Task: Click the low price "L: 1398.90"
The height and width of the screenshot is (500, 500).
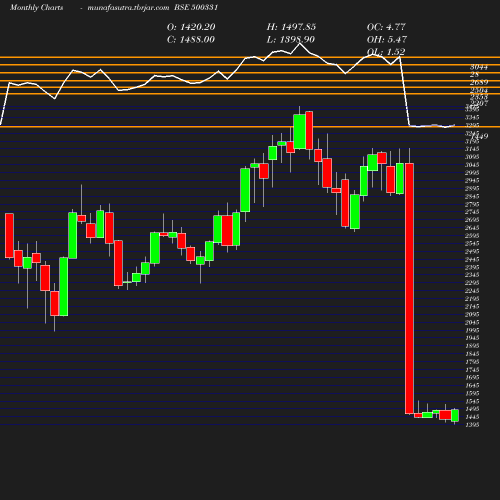Action: (x=291, y=40)
